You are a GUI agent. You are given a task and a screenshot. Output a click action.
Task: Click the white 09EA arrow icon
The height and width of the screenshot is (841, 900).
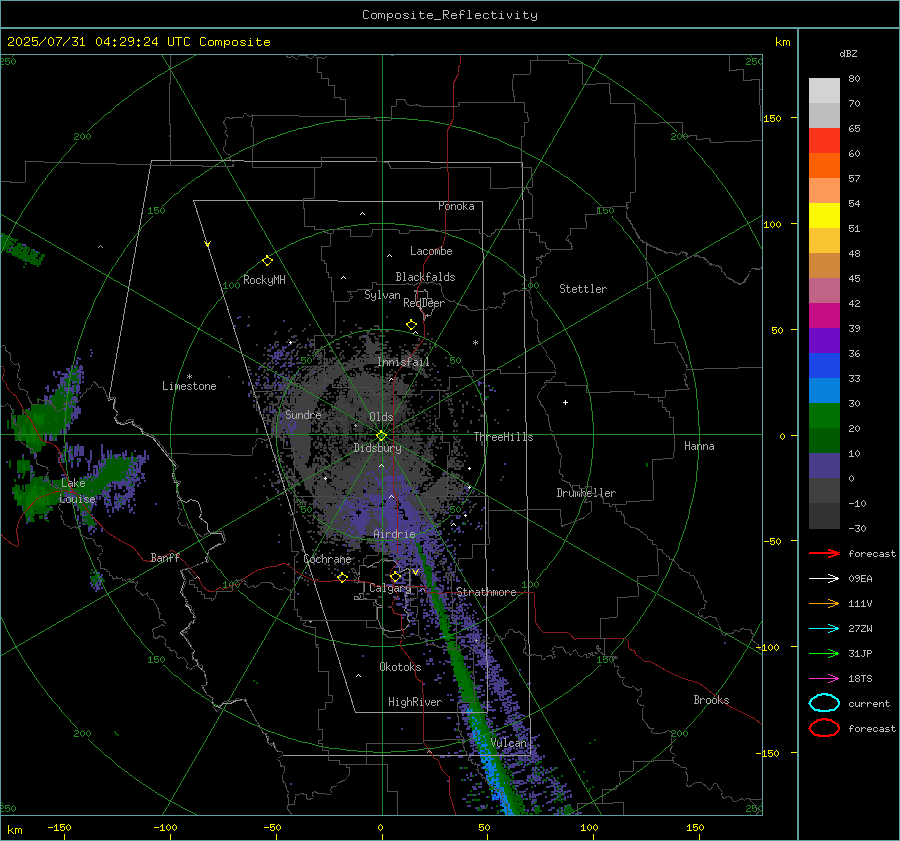824,578
